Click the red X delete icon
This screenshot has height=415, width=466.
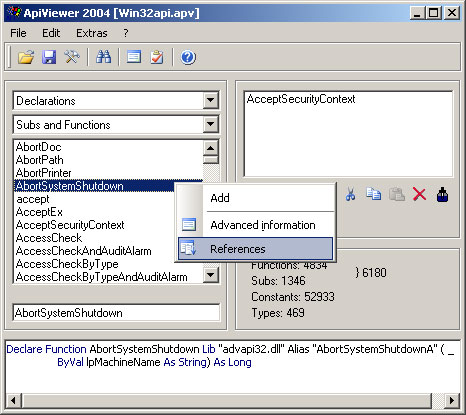click(419, 194)
